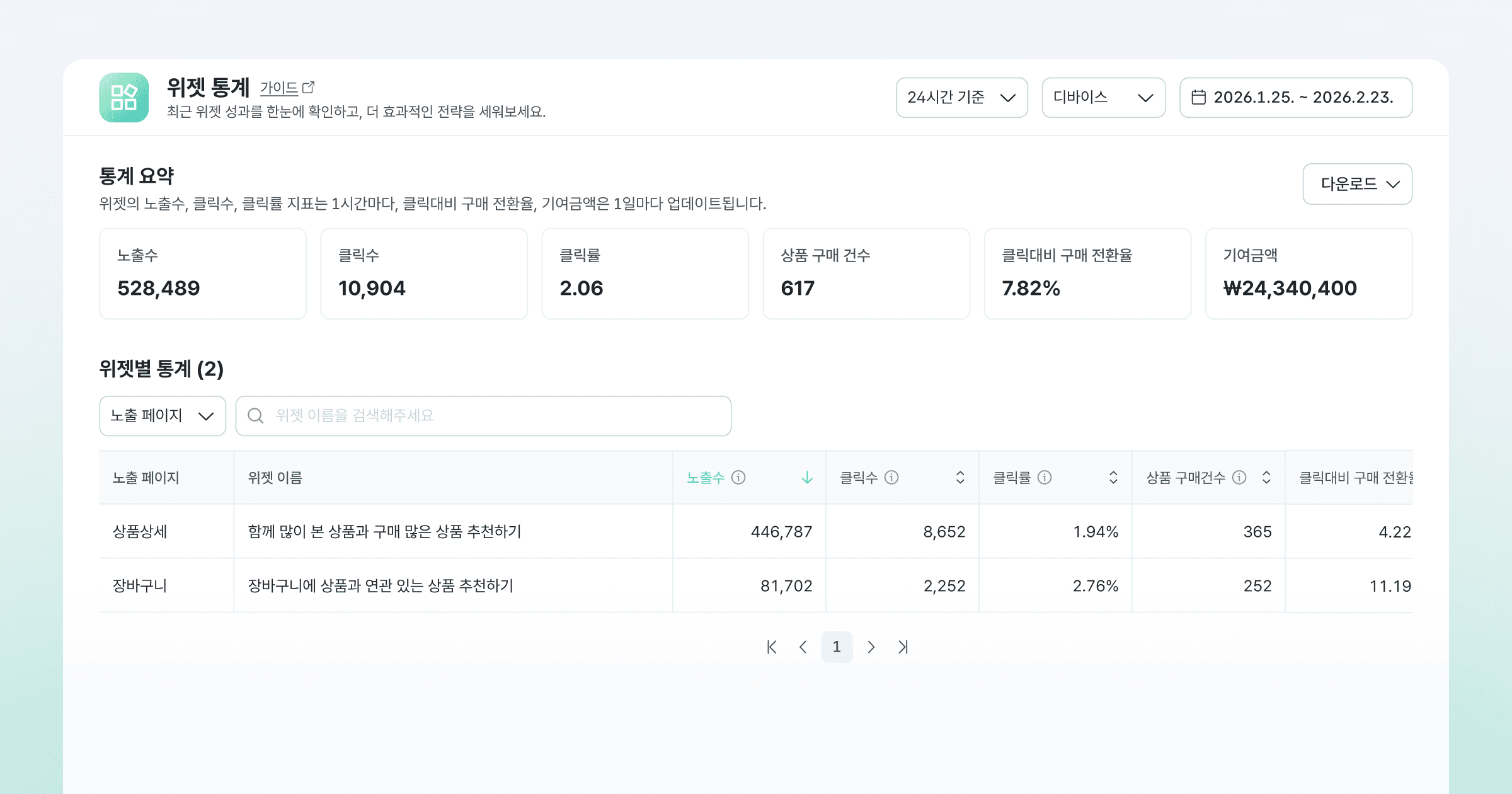Sort the table by 클릭수
Screen dimensions: 1512x794
959,478
